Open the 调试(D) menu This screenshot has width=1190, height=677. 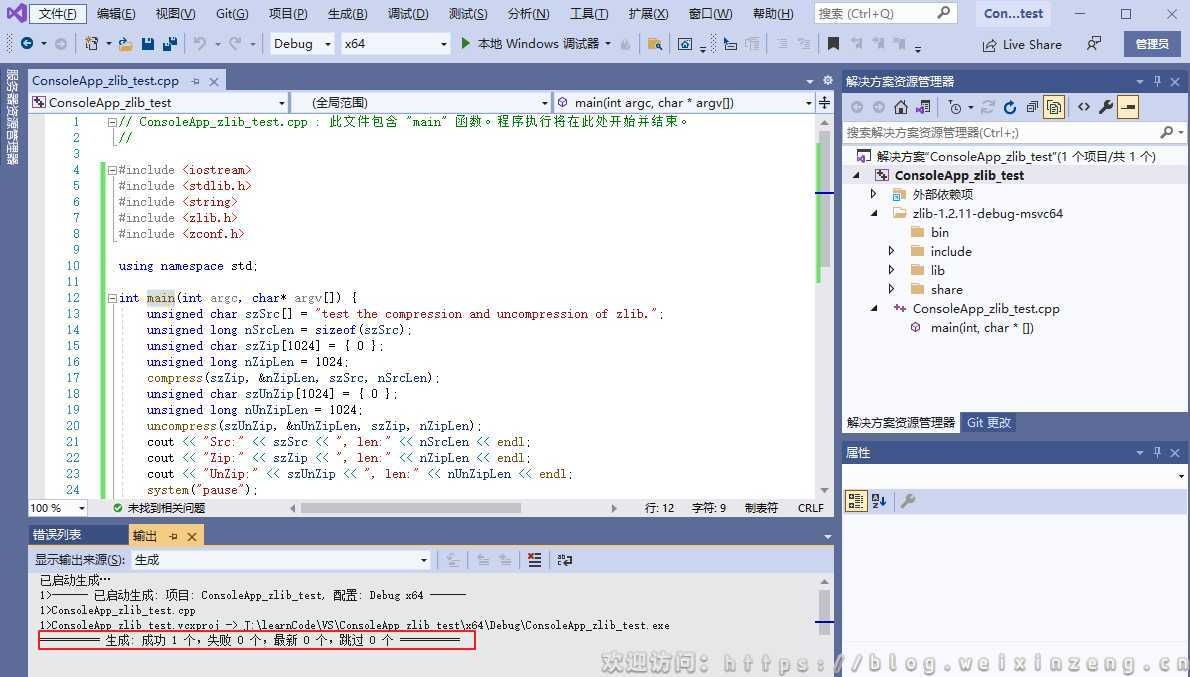pyautogui.click(x=407, y=14)
